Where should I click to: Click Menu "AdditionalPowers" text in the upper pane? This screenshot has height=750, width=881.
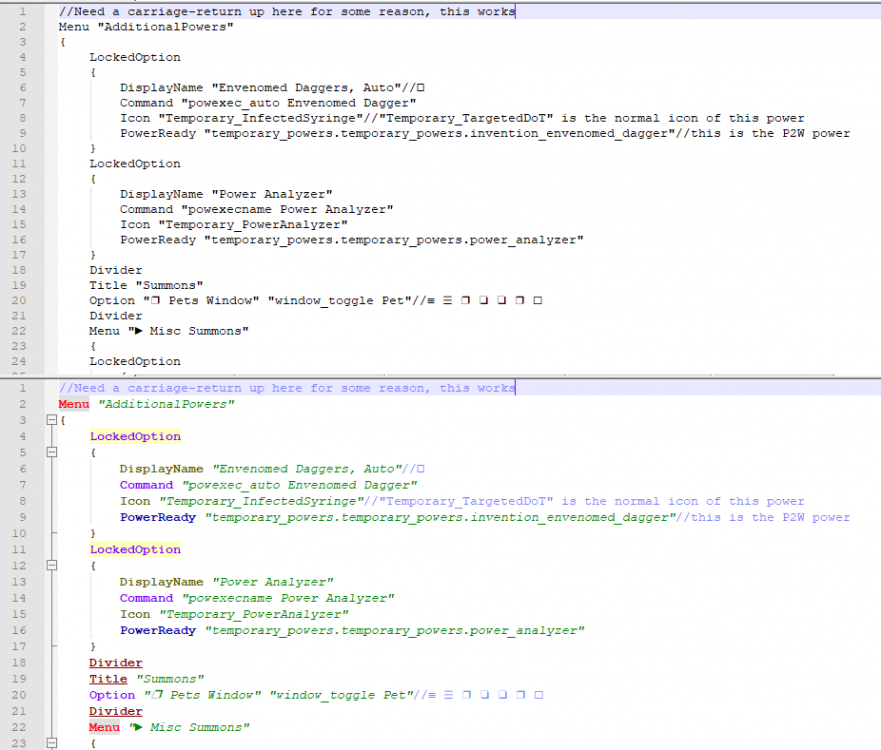[x=146, y=27]
